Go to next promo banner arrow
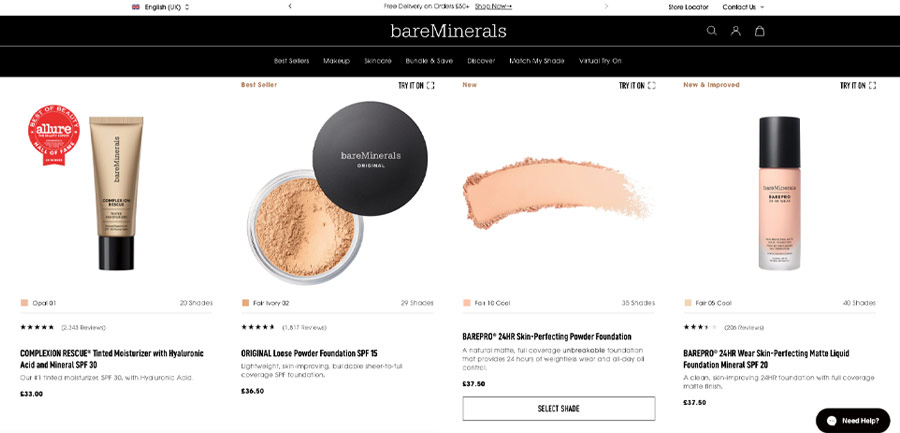This screenshot has width=900, height=433. 606,6
